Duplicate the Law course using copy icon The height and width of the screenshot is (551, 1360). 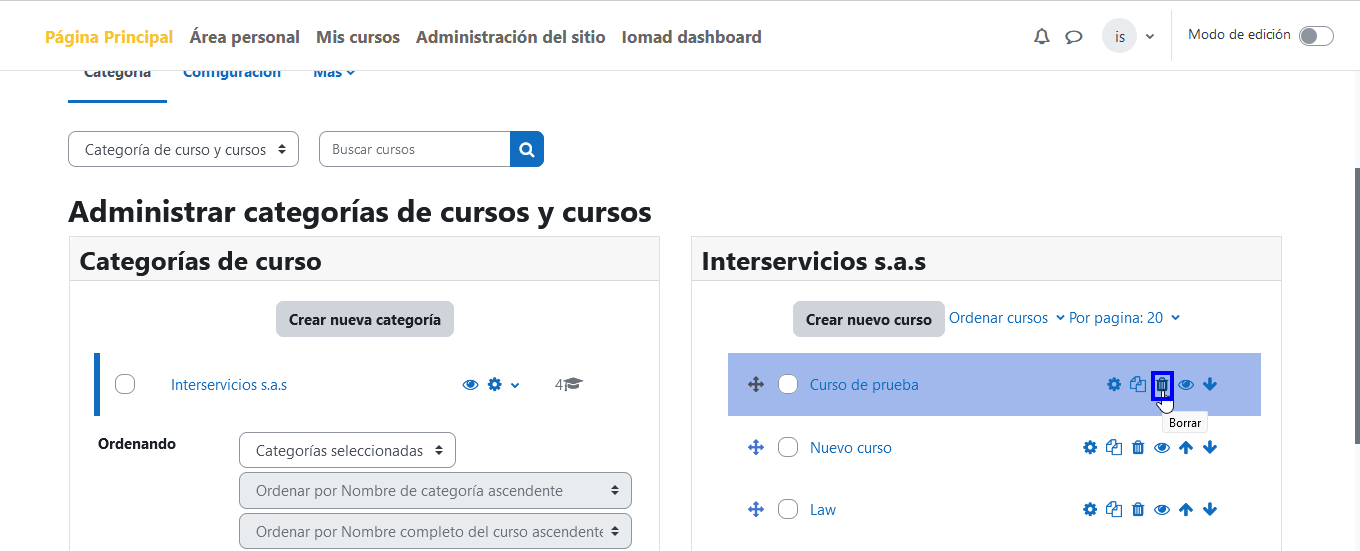point(1114,510)
